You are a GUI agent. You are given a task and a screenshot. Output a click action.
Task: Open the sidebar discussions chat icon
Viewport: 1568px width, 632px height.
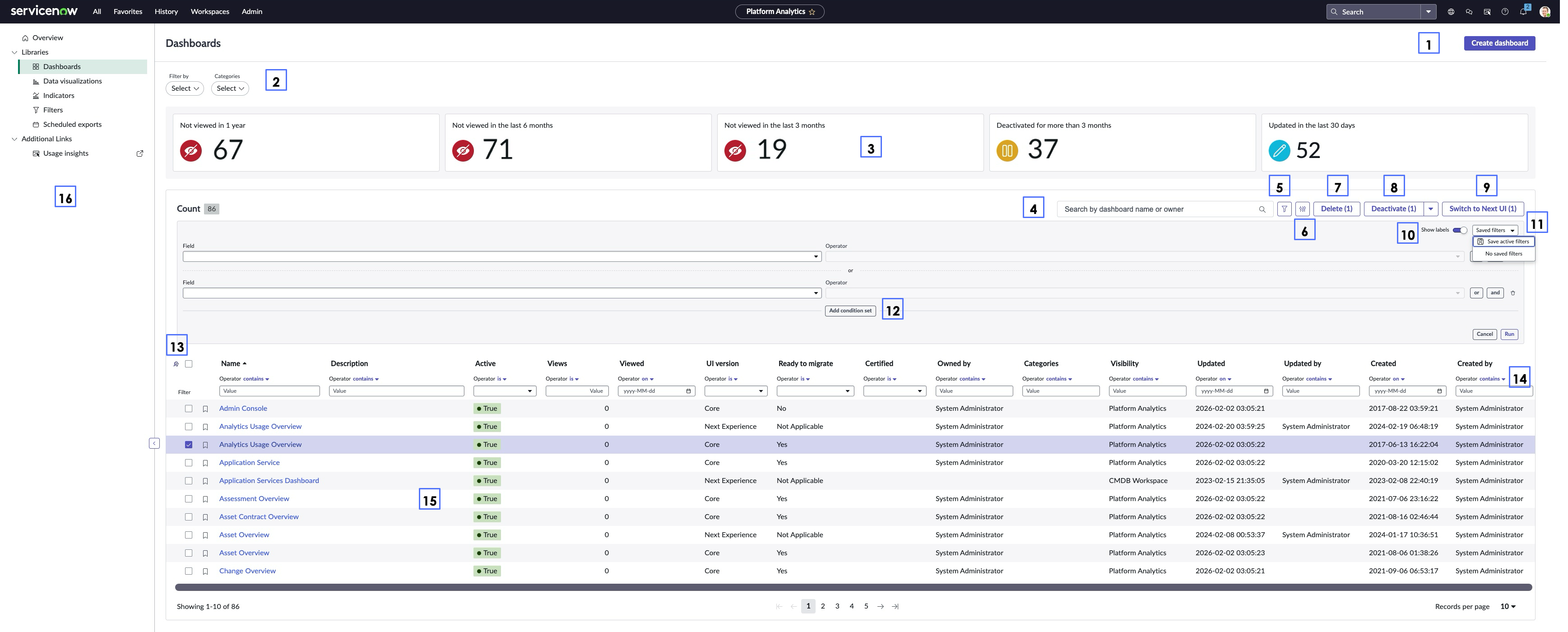(x=1469, y=12)
